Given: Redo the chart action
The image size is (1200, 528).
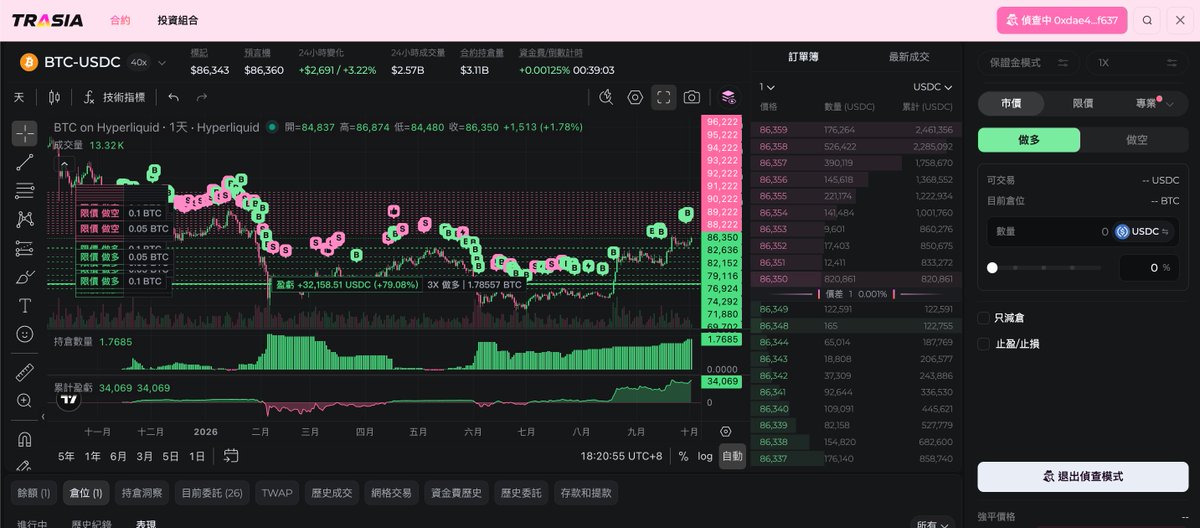Looking at the screenshot, I should 202,97.
